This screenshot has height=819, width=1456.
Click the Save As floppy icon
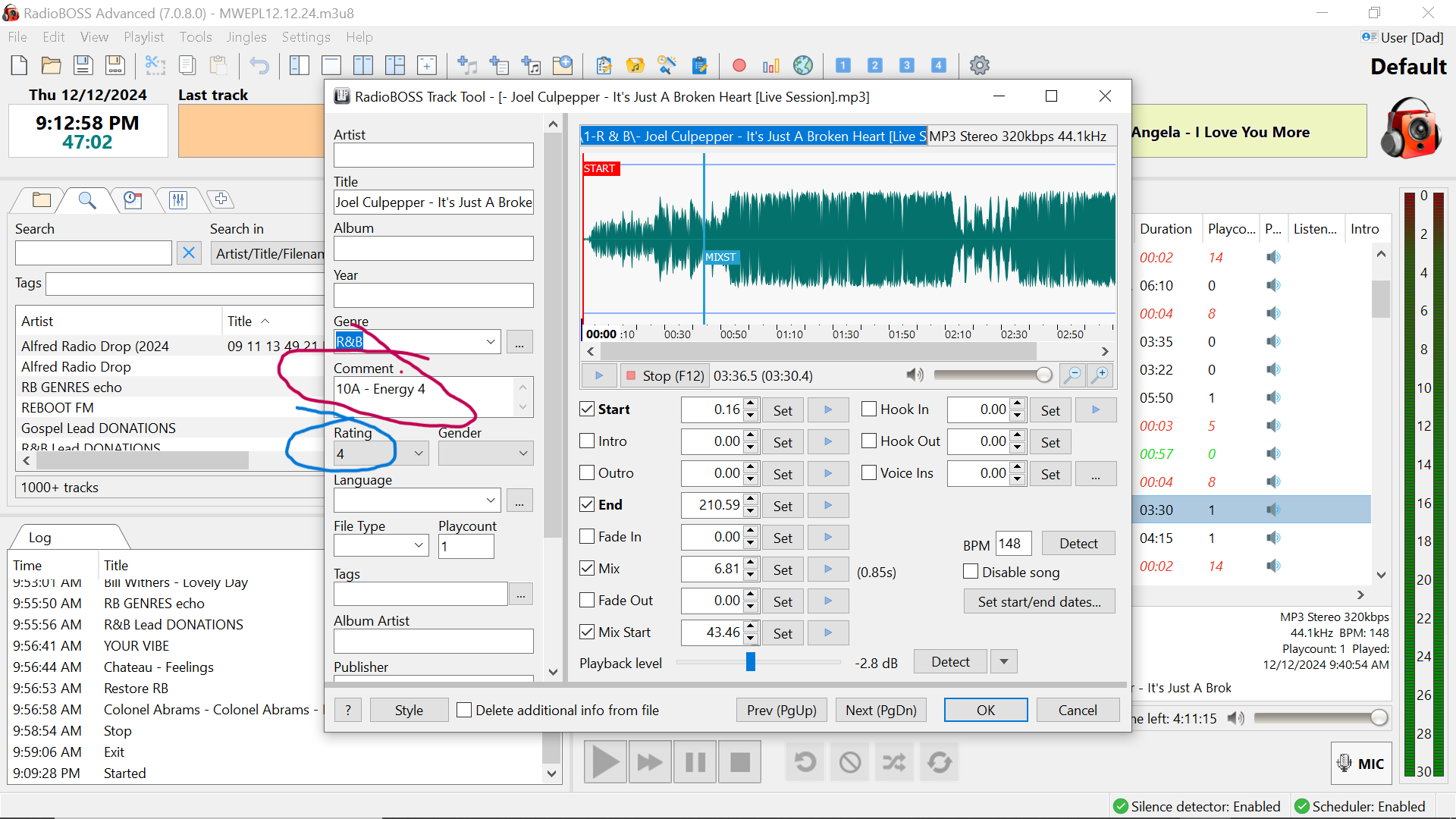click(115, 65)
